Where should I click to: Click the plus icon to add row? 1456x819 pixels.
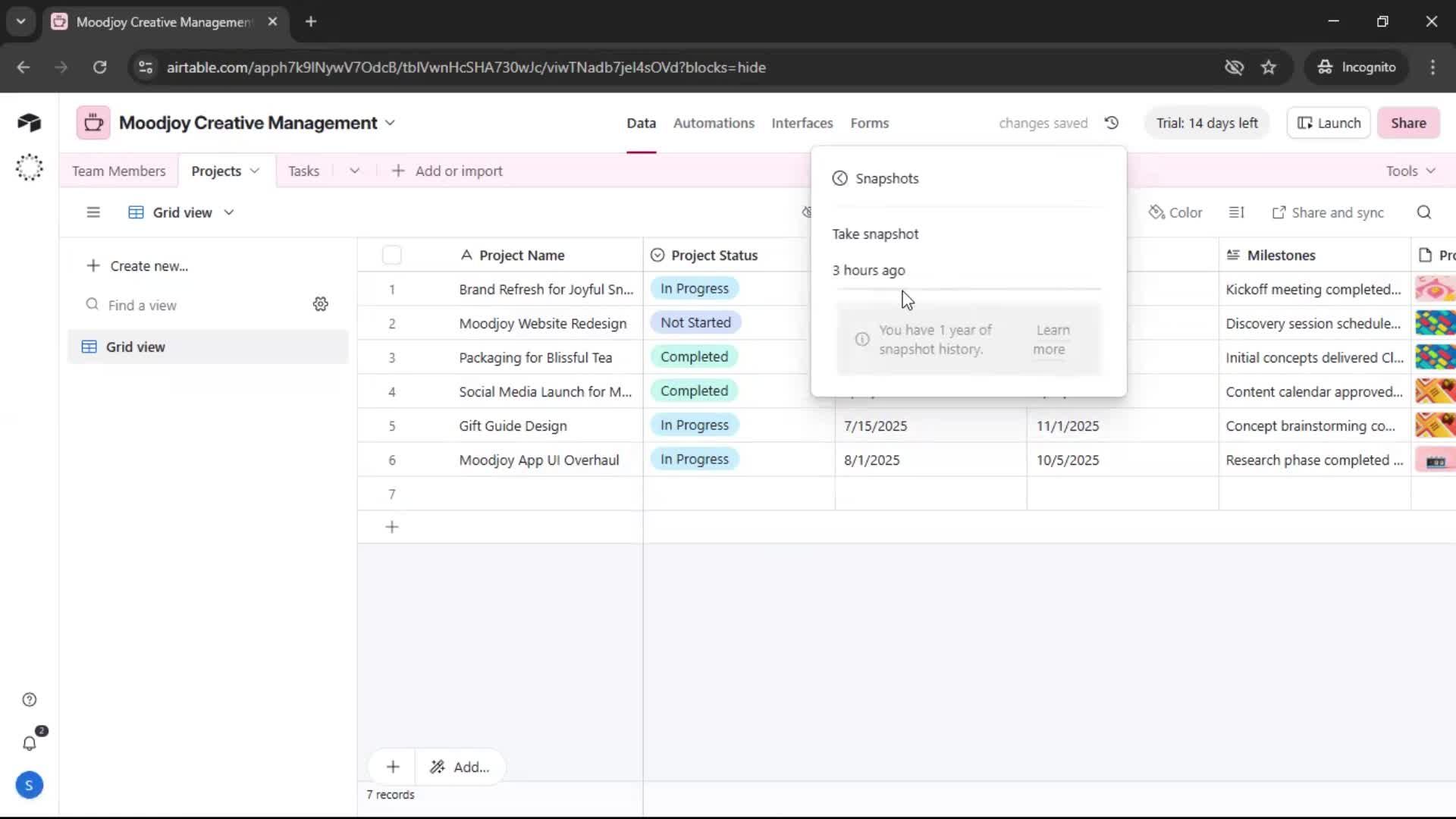pyautogui.click(x=392, y=527)
